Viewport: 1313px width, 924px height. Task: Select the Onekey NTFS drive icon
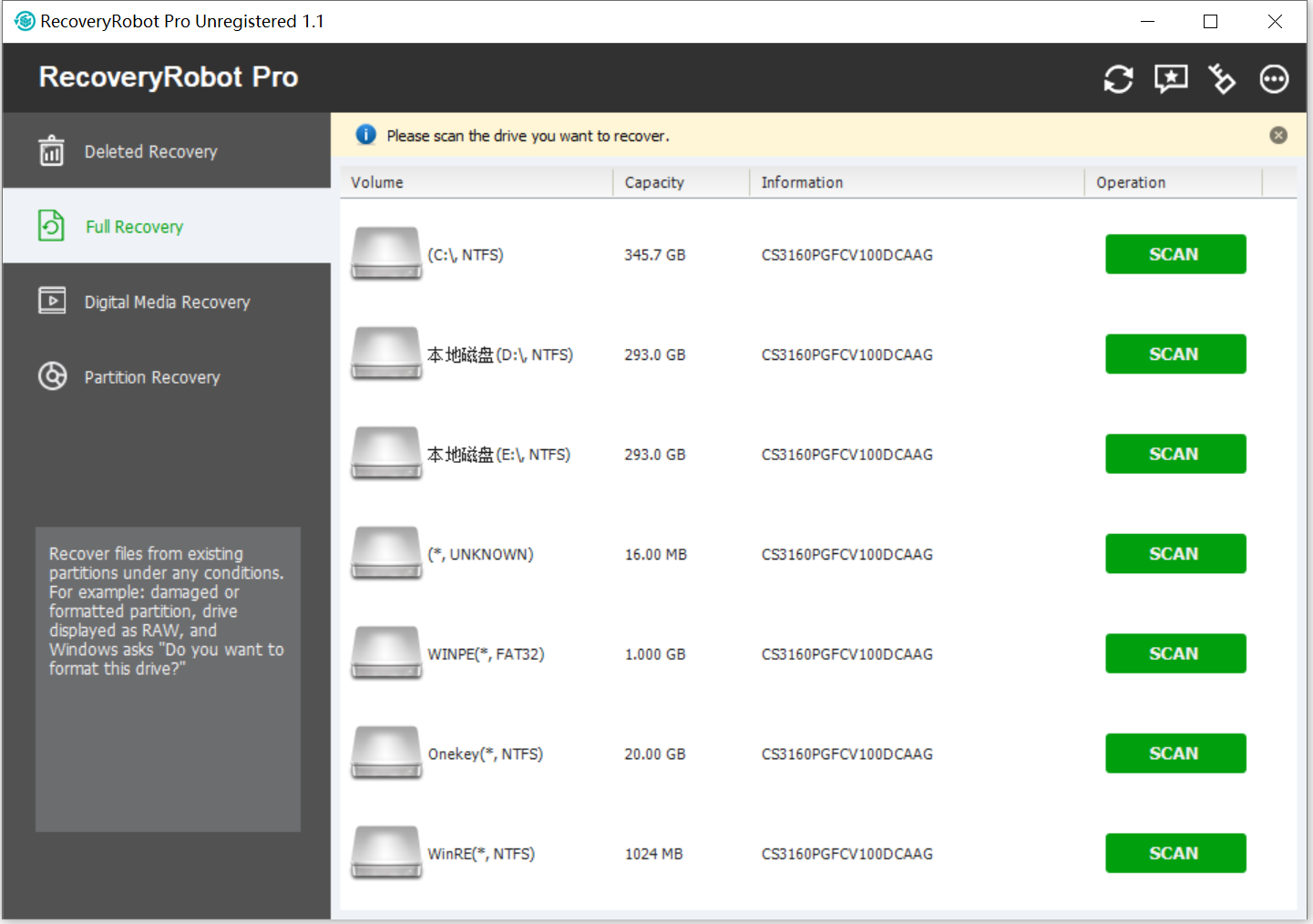(x=386, y=753)
